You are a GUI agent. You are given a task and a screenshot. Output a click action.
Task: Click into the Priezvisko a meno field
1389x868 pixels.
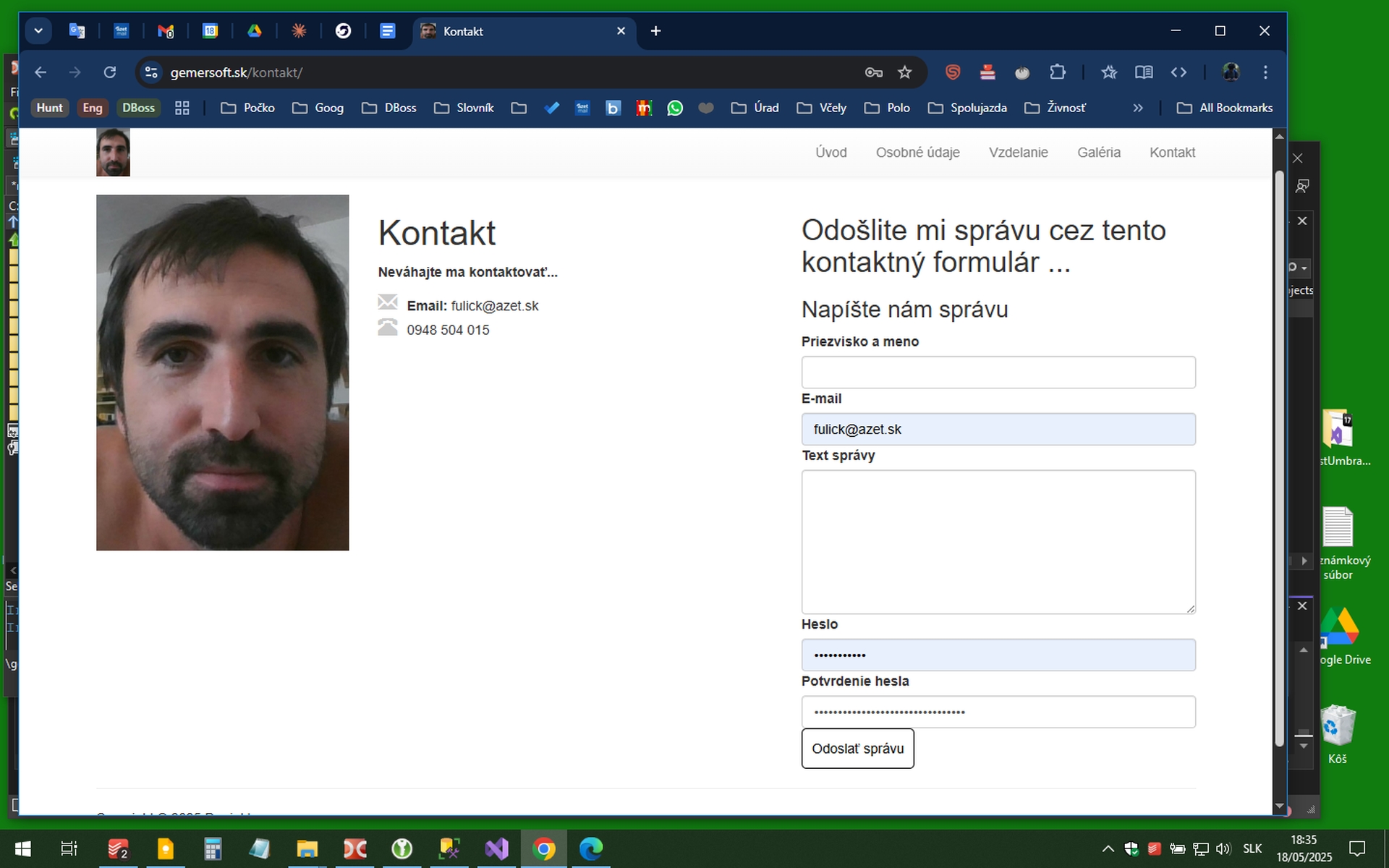tap(998, 373)
